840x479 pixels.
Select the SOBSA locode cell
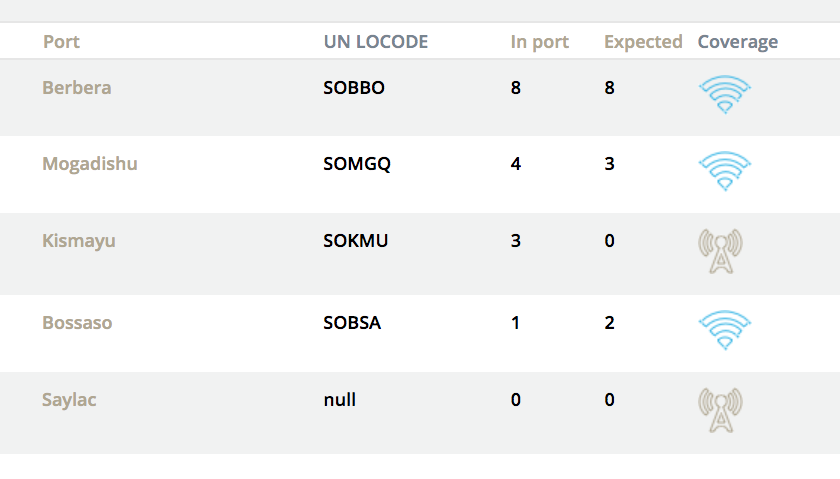352,323
